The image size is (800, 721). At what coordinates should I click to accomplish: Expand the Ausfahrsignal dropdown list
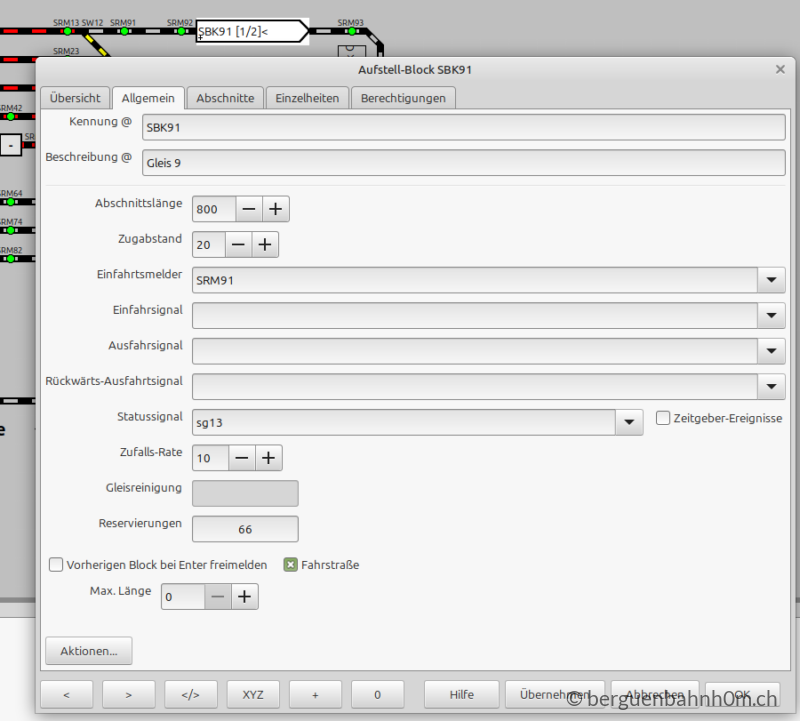pos(771,351)
